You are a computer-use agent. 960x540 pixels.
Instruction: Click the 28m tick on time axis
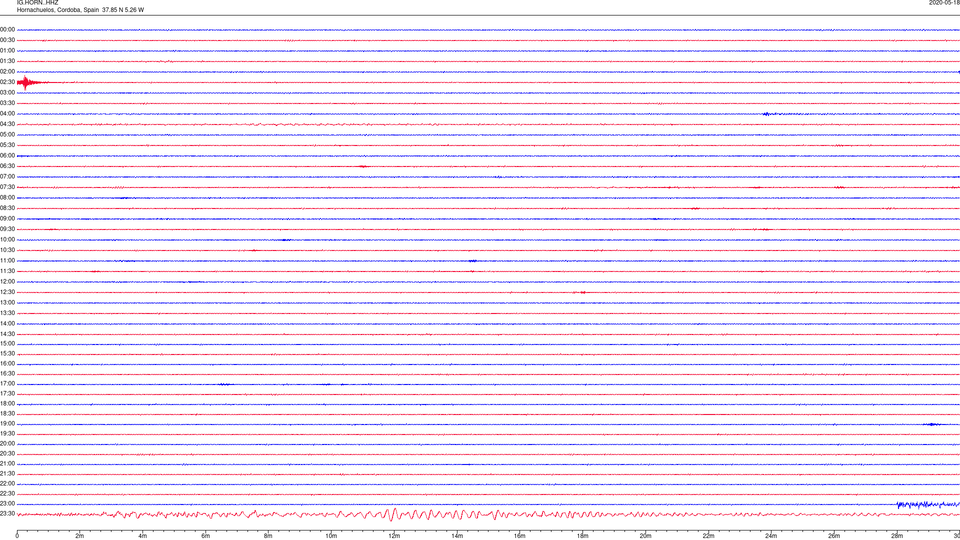pos(897,536)
